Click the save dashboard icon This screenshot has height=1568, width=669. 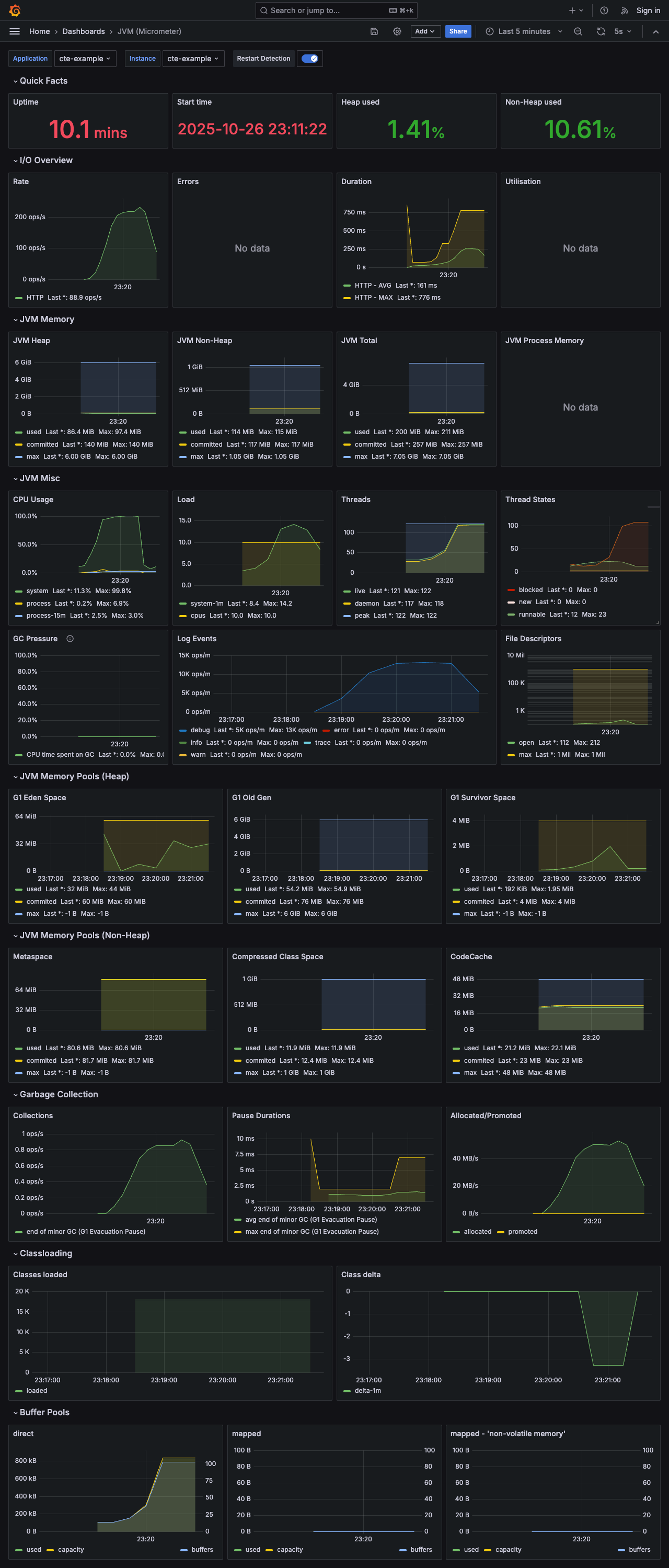[x=374, y=32]
